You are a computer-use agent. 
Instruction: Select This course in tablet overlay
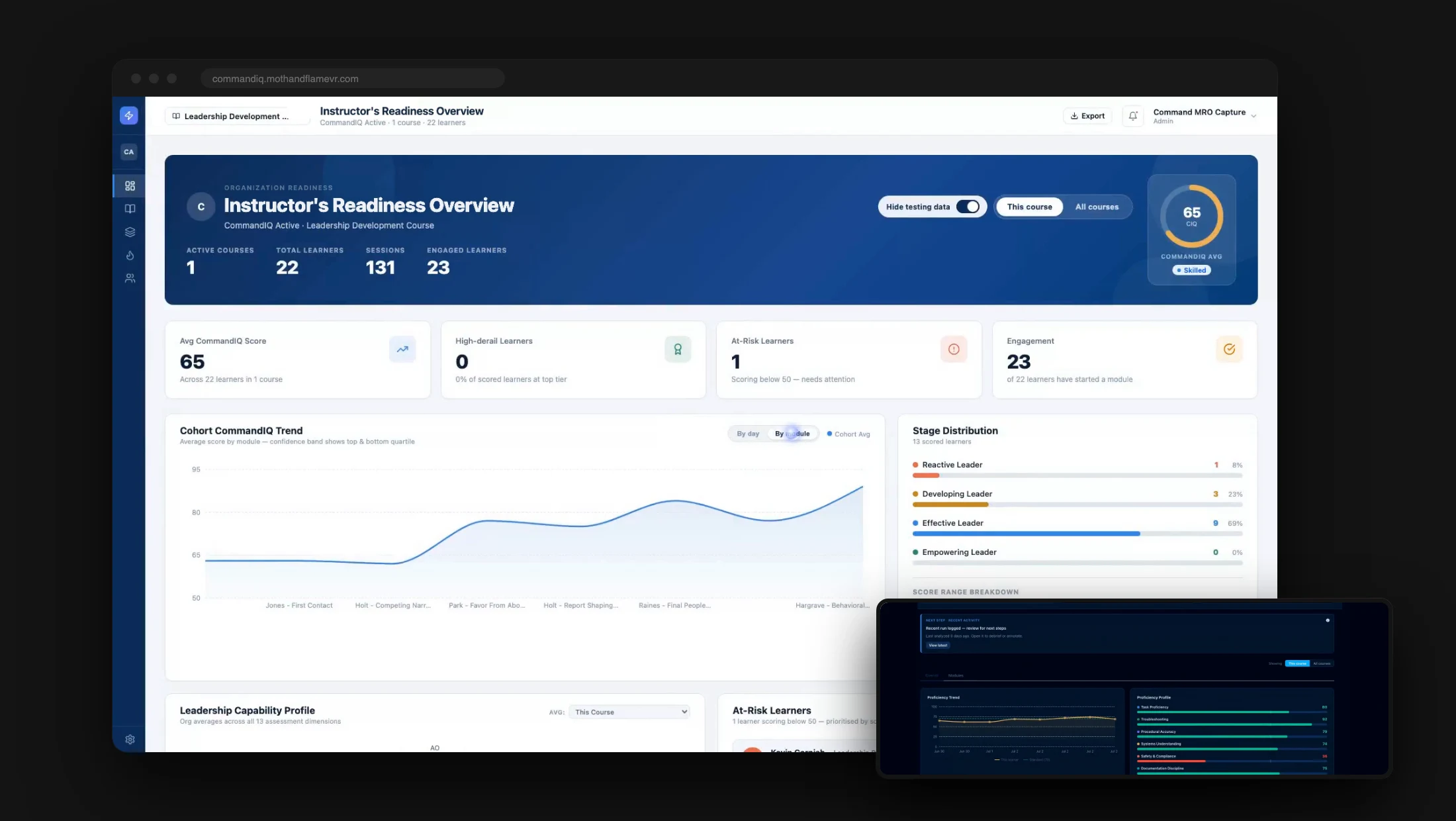1297,663
